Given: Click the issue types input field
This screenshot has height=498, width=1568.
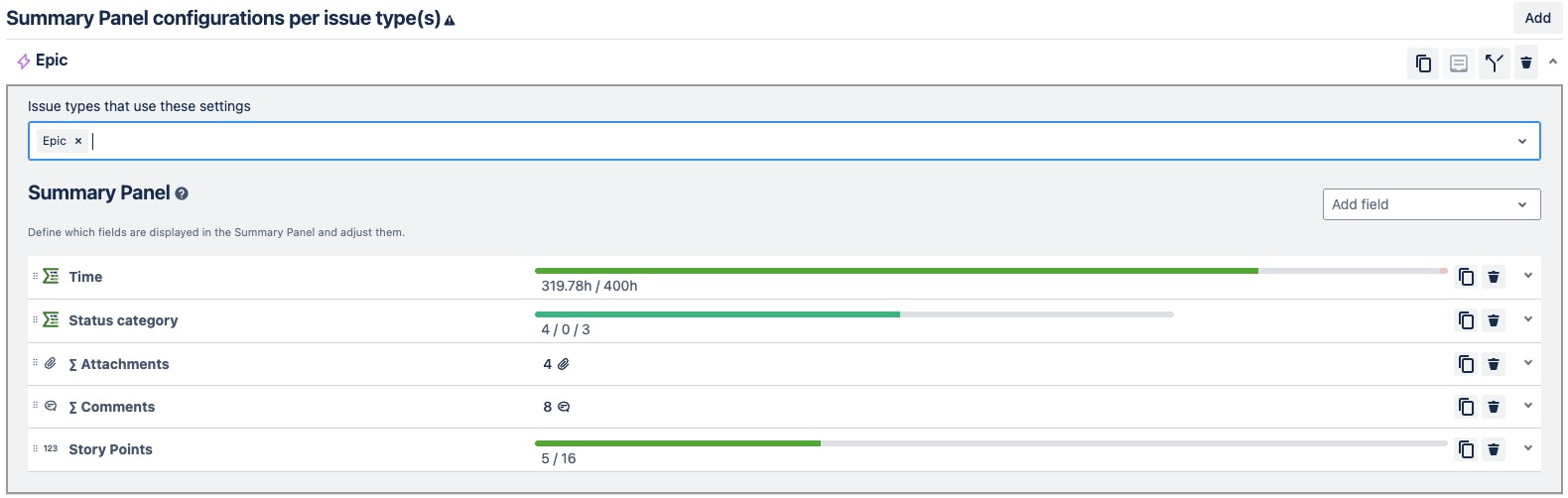Looking at the screenshot, I should (x=794, y=141).
